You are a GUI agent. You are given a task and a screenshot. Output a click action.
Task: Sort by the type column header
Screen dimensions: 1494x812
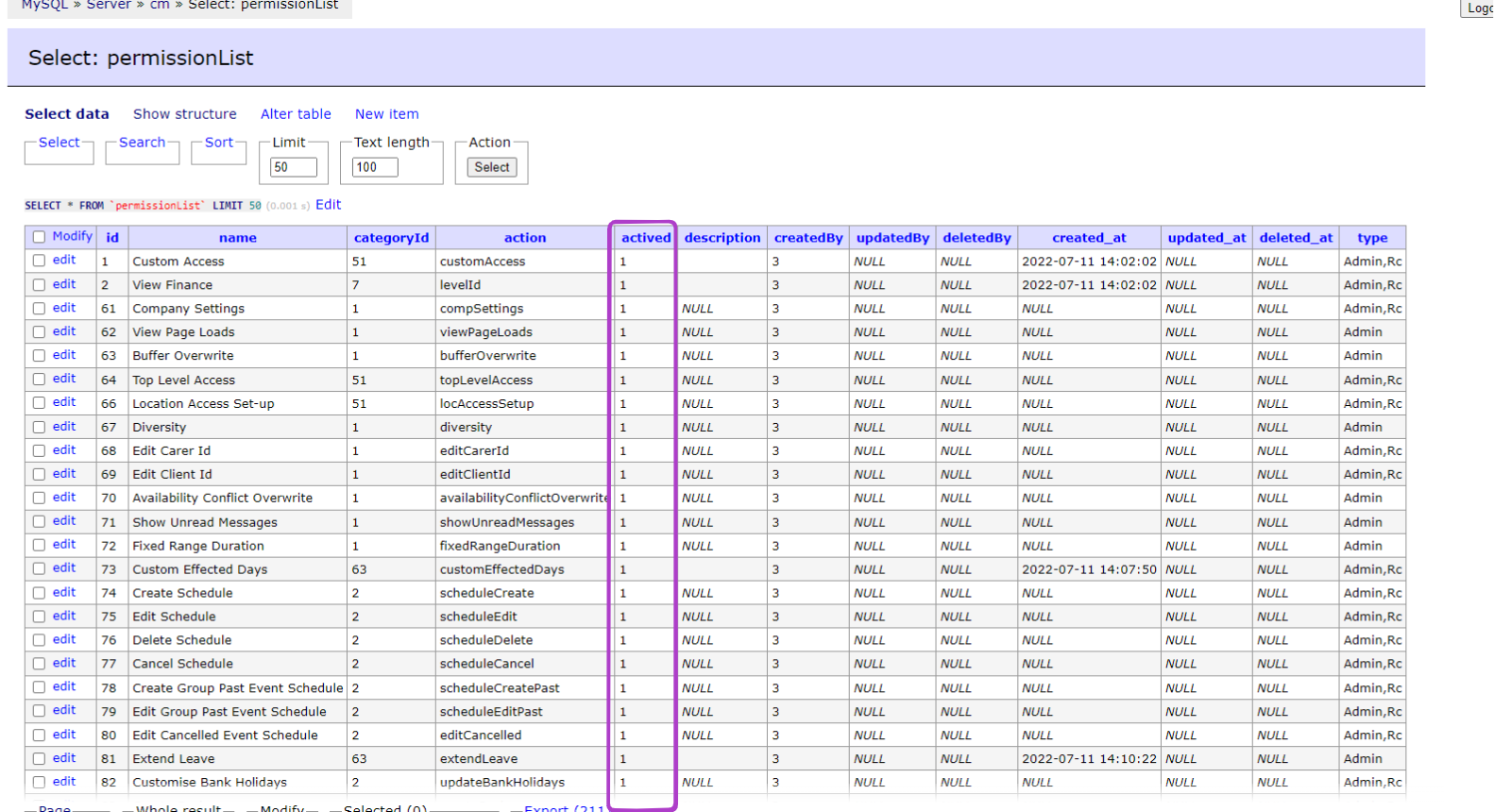pyautogui.click(x=1372, y=238)
